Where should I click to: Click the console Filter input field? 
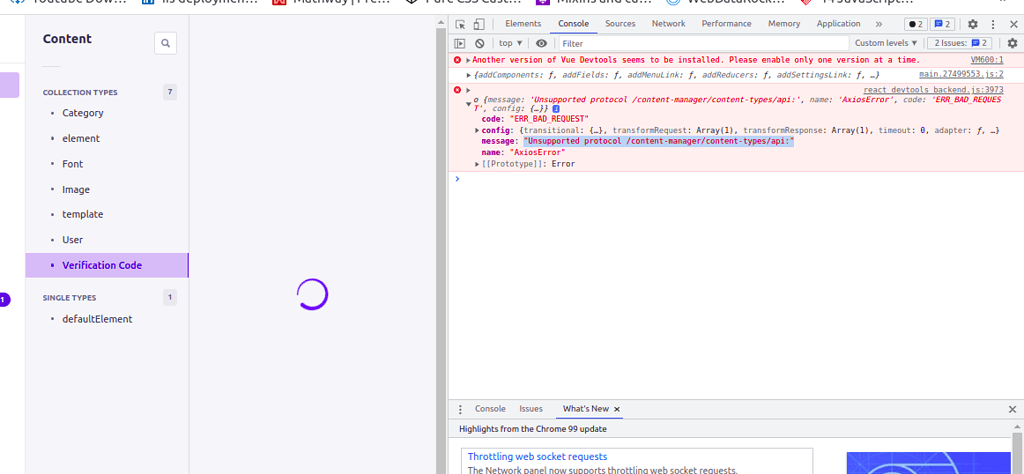click(700, 43)
